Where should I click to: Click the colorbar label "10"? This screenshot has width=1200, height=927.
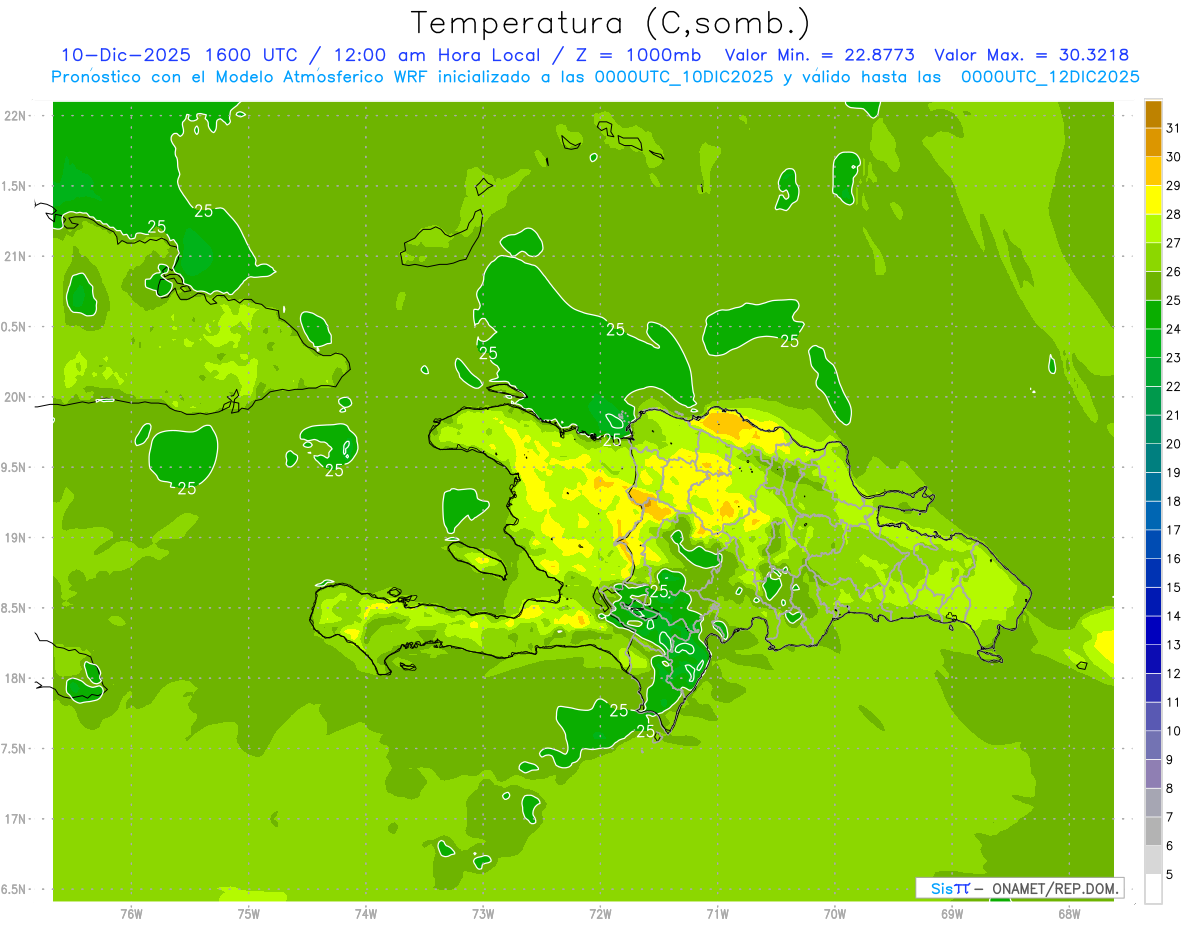1173,731
